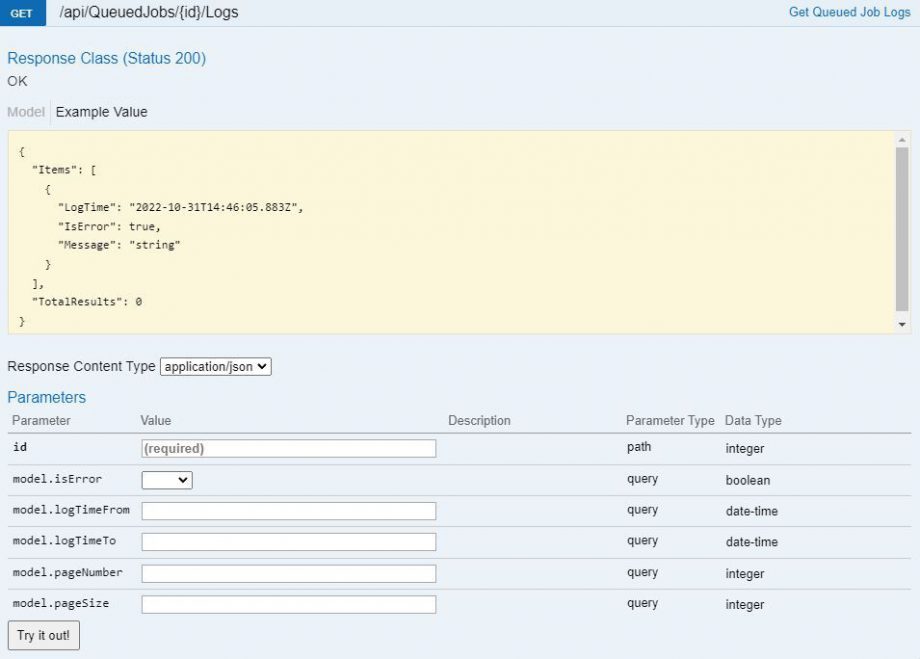
Task: Click the model.pageSize input field
Action: pos(290,603)
